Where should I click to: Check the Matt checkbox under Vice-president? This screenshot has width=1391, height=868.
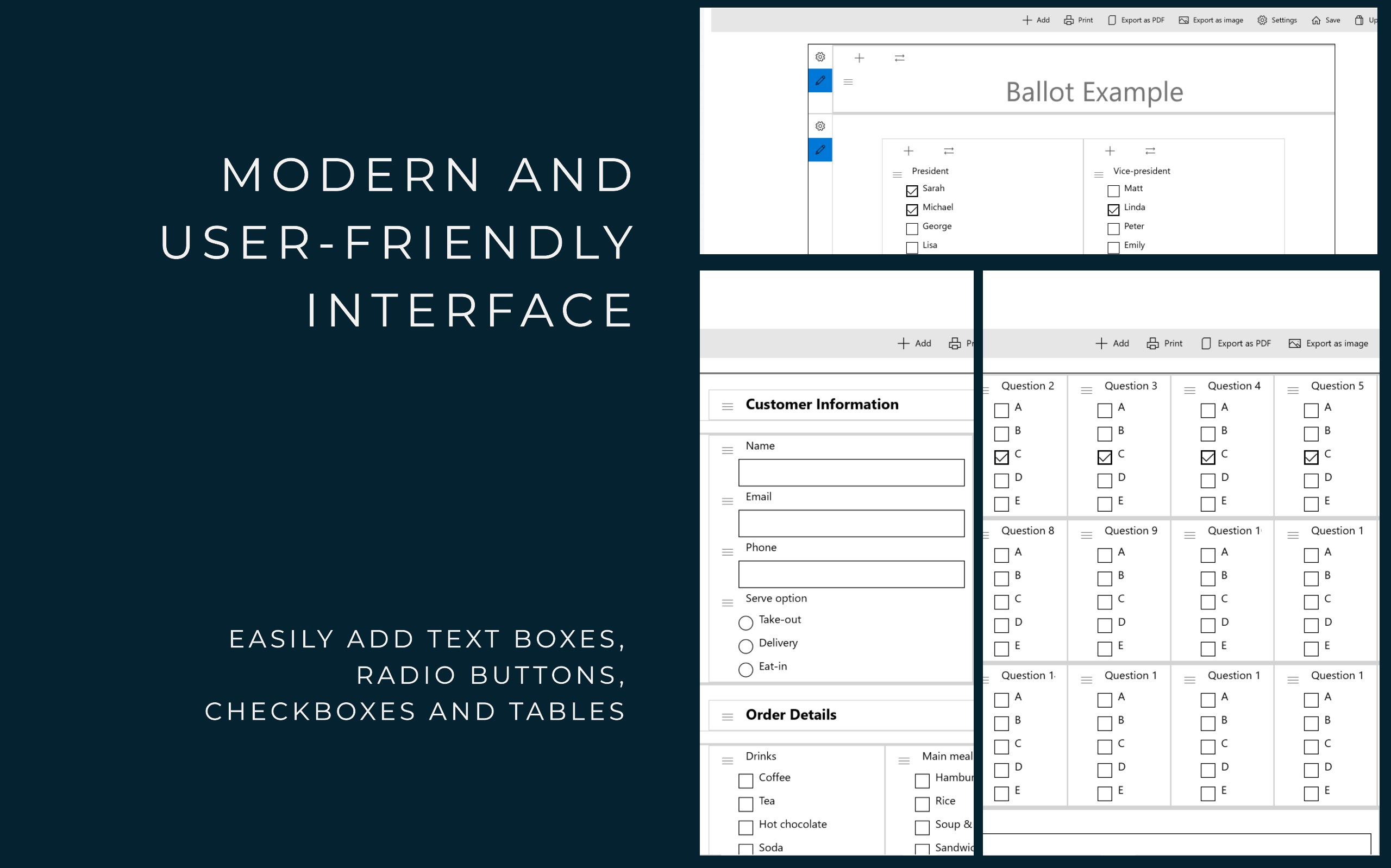click(1113, 191)
